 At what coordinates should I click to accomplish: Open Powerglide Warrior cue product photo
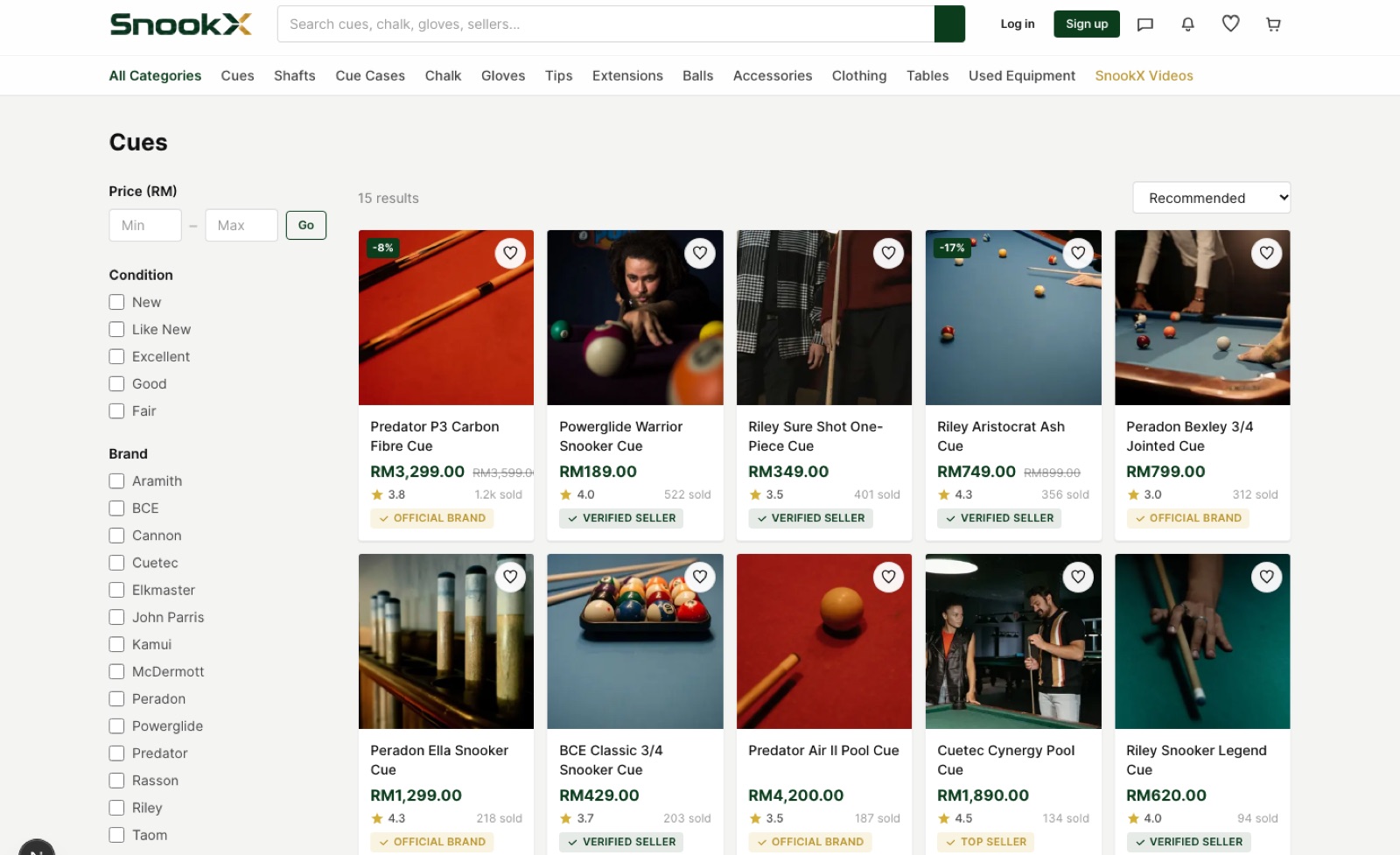click(x=635, y=318)
